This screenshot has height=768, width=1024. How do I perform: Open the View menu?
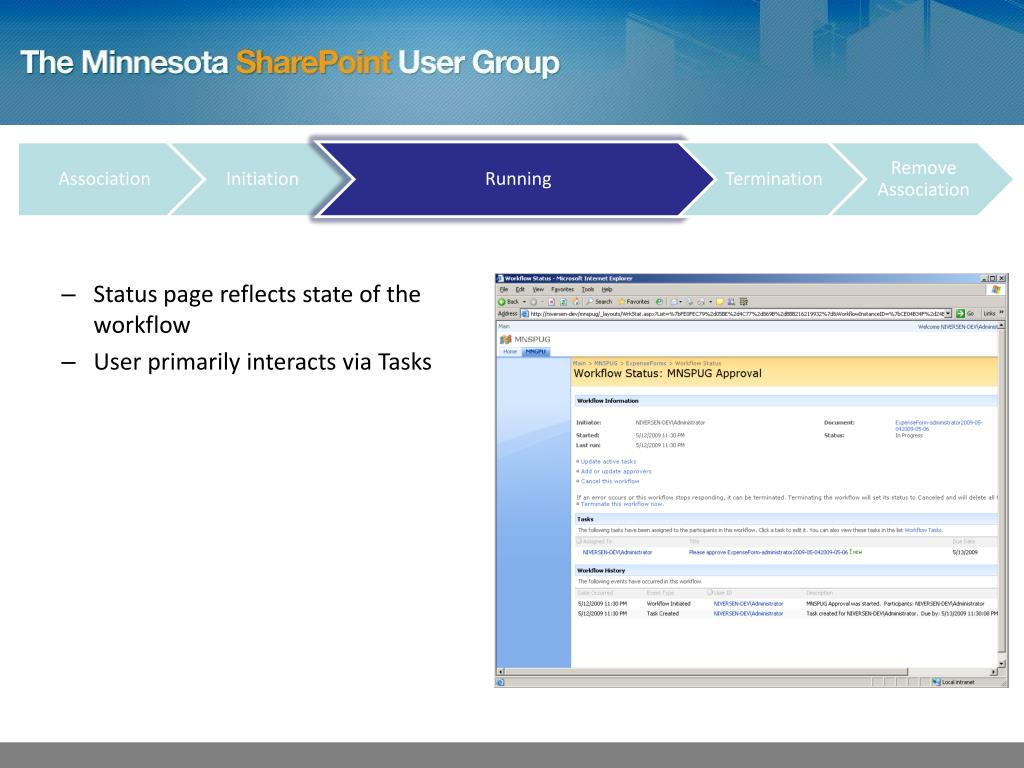(x=538, y=289)
